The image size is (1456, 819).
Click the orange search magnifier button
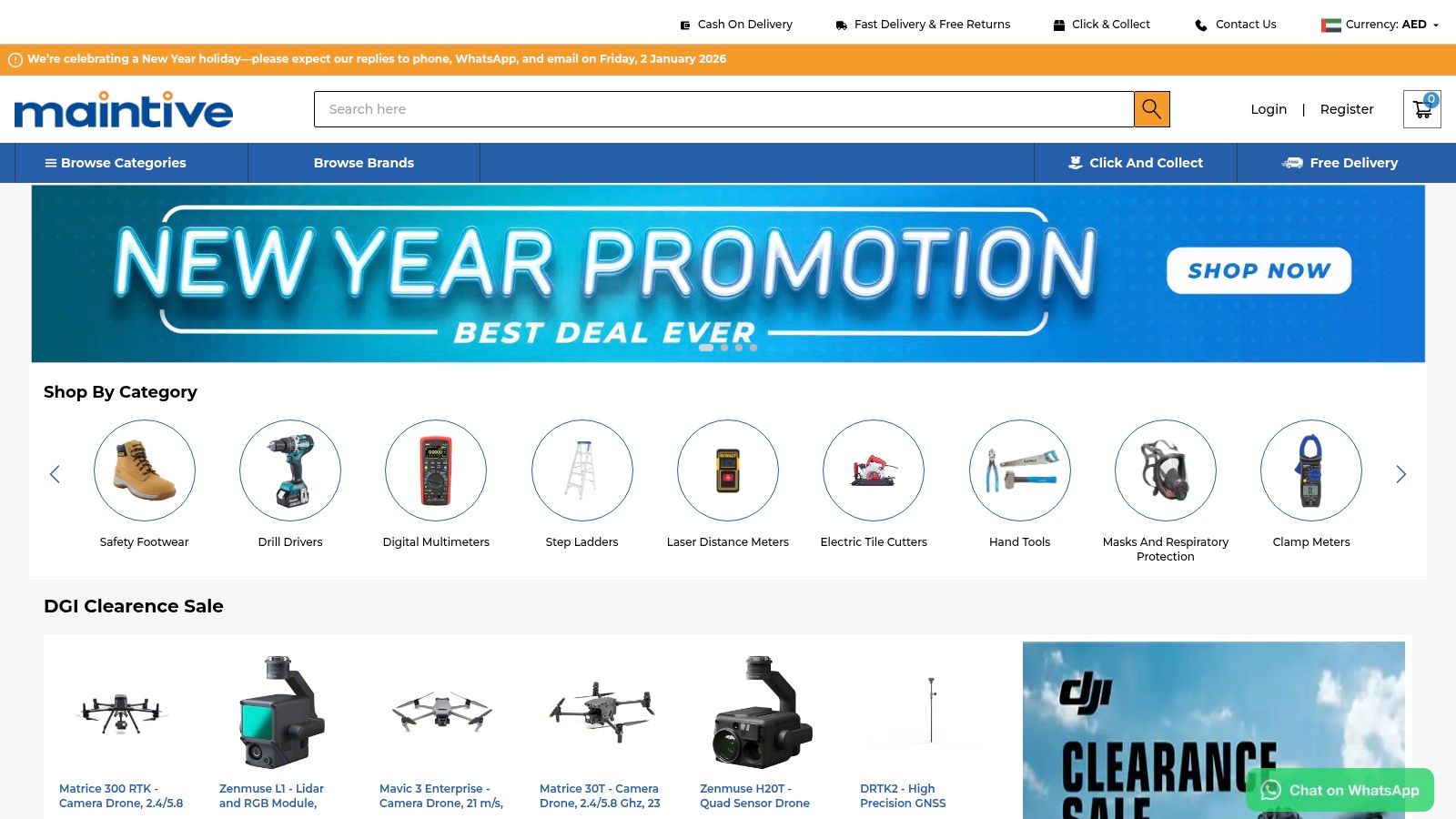pos(1151,109)
